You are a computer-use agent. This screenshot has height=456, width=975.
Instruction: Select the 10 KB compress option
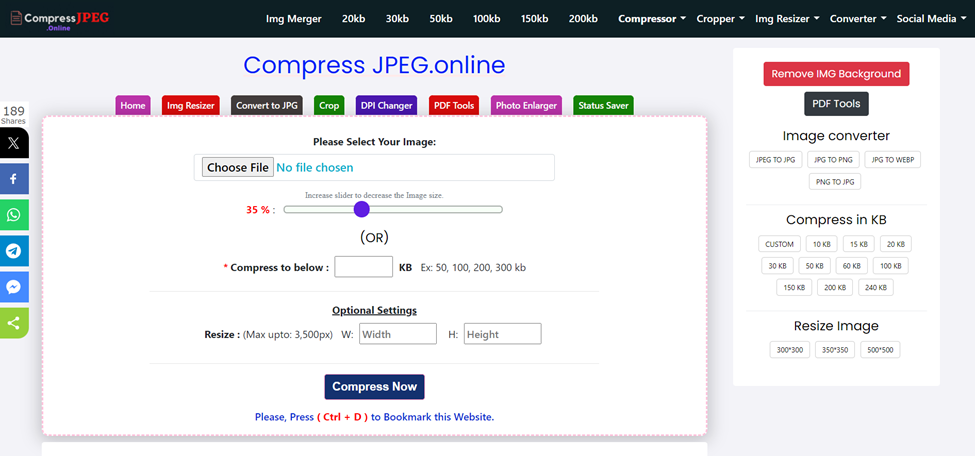[822, 244]
